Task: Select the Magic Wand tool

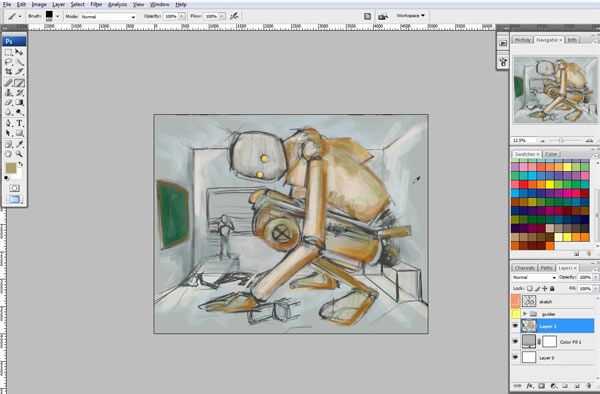Action: tap(19, 62)
